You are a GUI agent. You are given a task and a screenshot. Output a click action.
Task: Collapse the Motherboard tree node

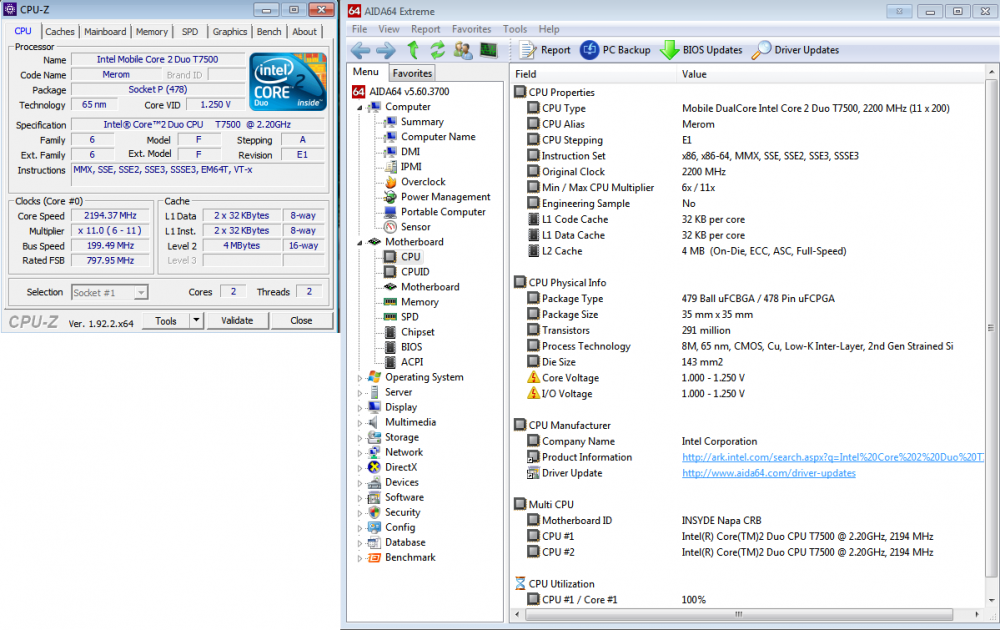point(358,241)
